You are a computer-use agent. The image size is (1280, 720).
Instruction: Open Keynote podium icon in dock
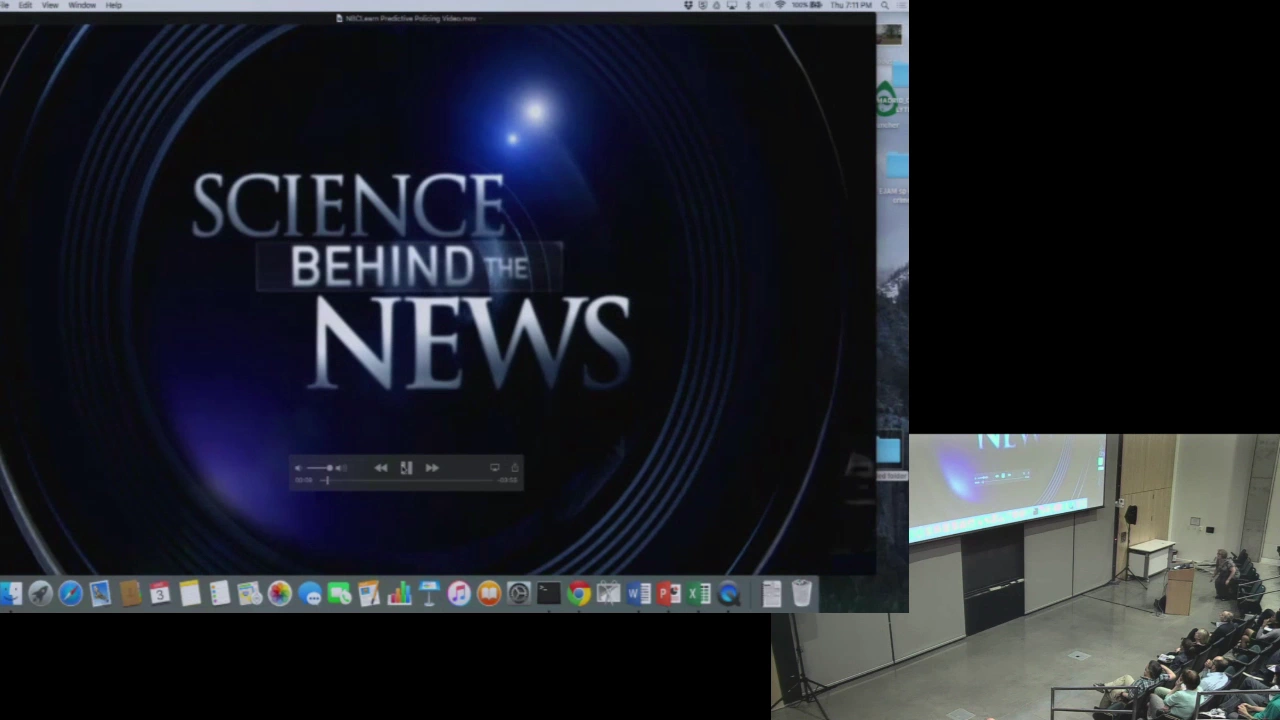[429, 593]
